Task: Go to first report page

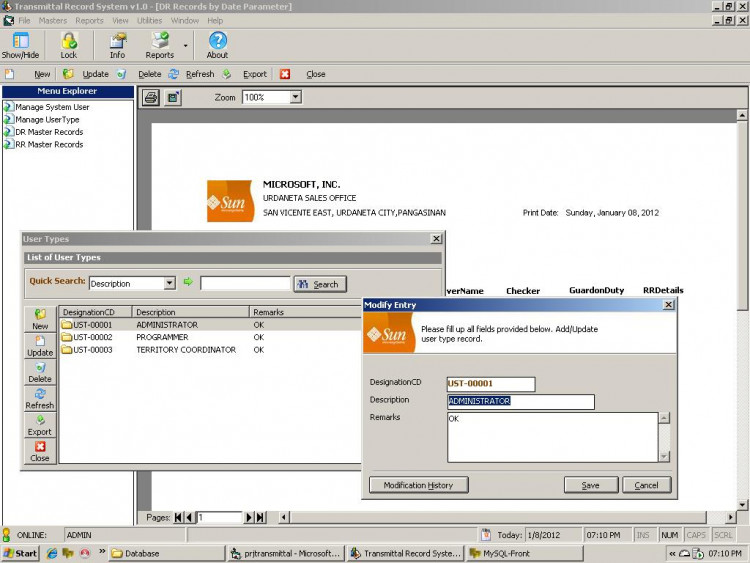Action: 178,517
